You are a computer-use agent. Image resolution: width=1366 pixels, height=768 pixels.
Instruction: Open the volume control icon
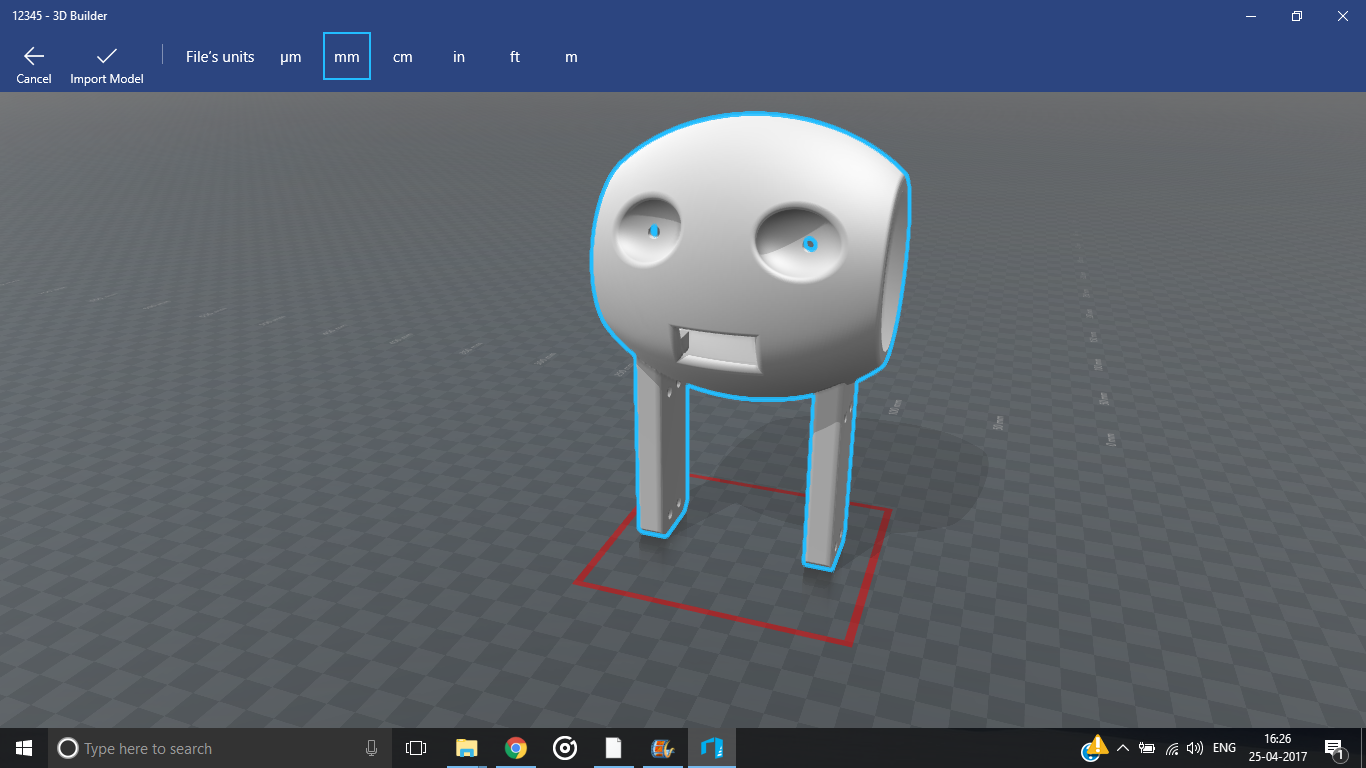(1194, 748)
